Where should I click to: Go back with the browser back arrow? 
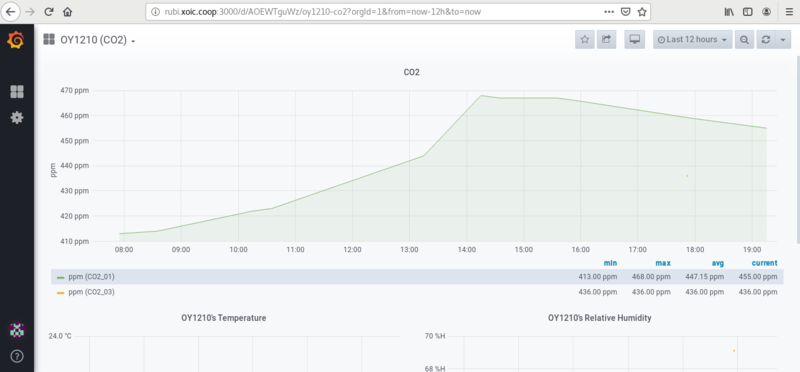tap(11, 11)
